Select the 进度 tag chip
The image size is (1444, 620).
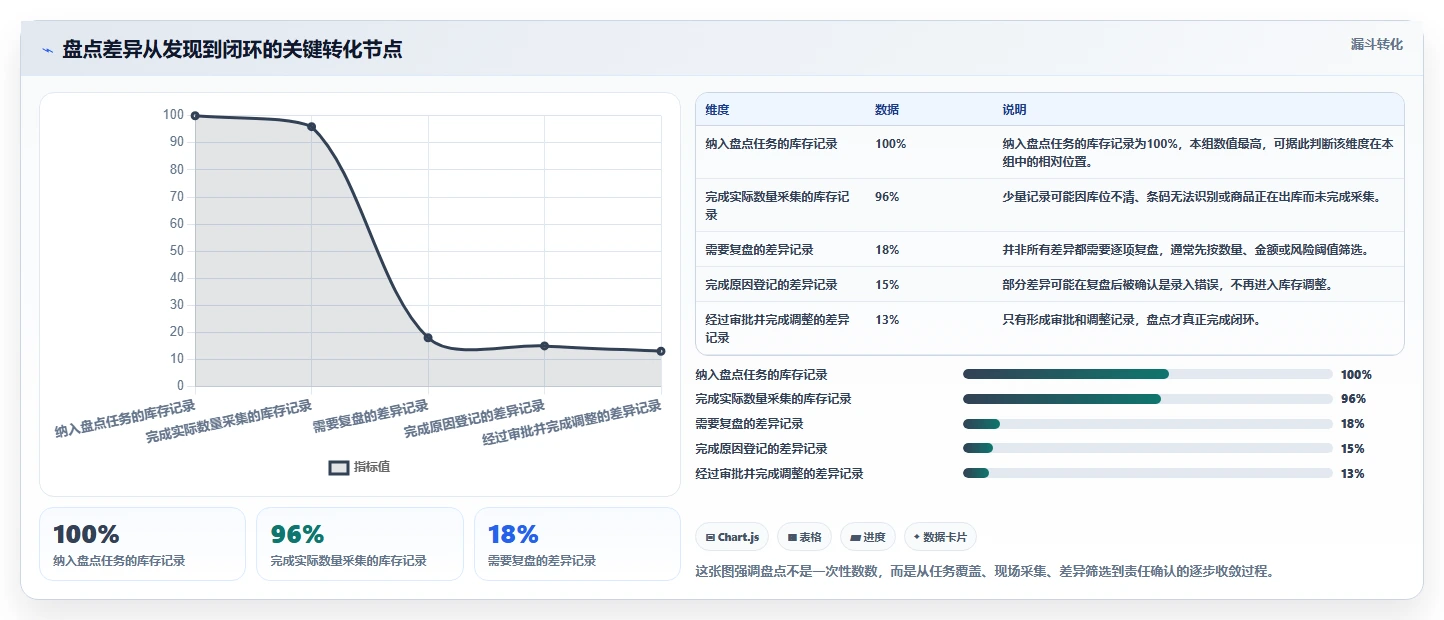[868, 537]
